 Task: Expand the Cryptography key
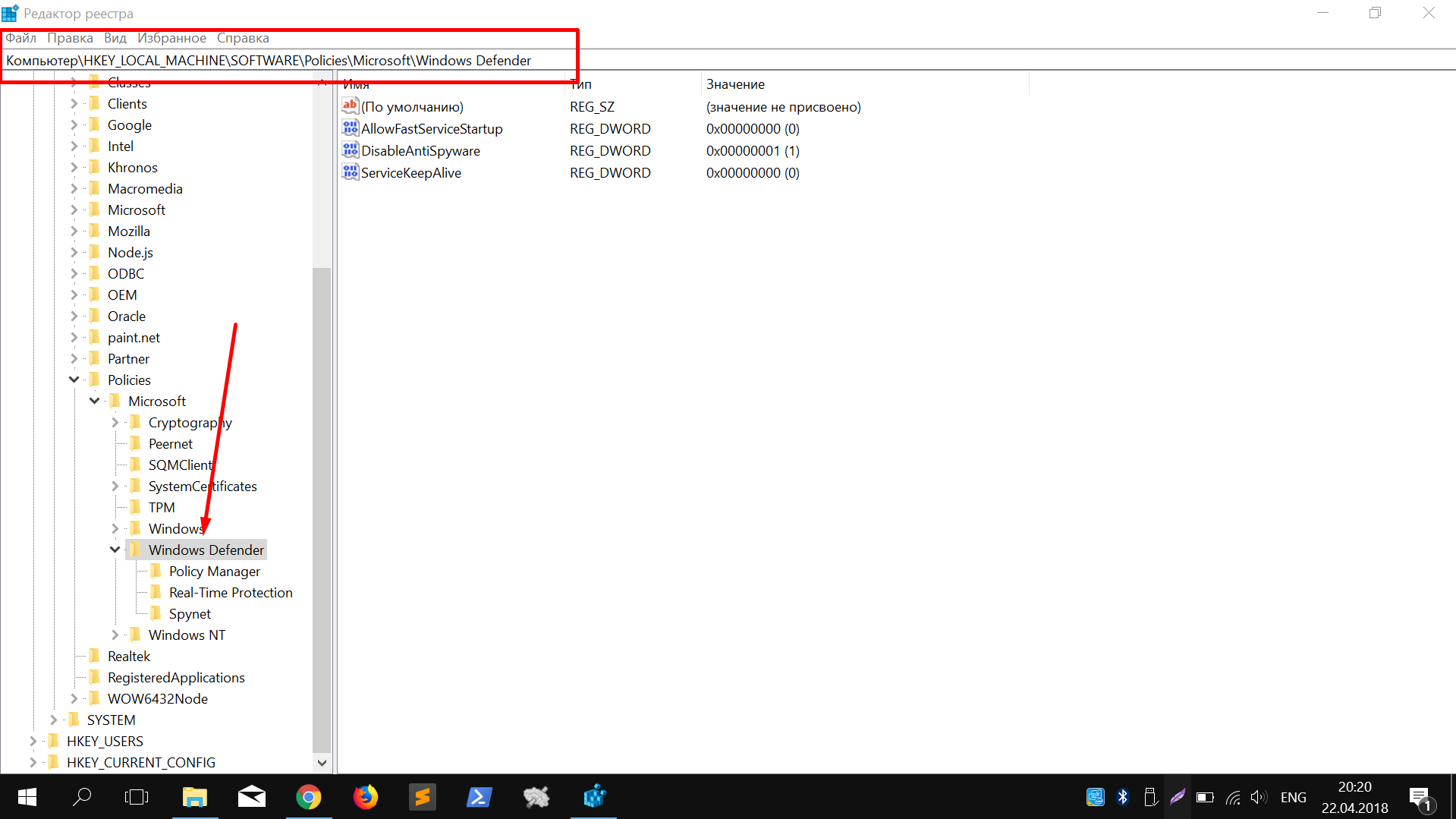tap(115, 422)
